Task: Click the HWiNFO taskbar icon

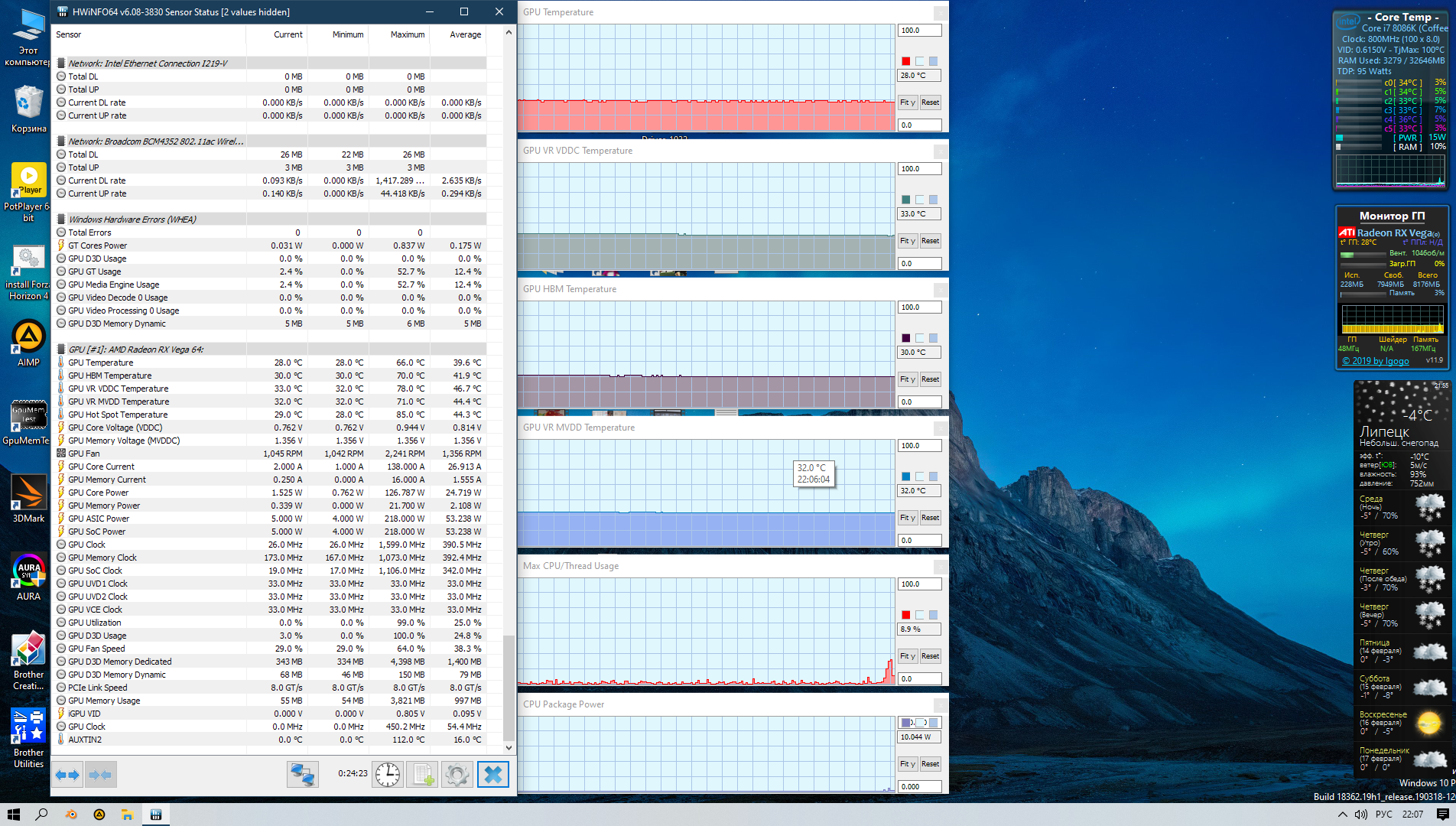Action: tap(156, 815)
